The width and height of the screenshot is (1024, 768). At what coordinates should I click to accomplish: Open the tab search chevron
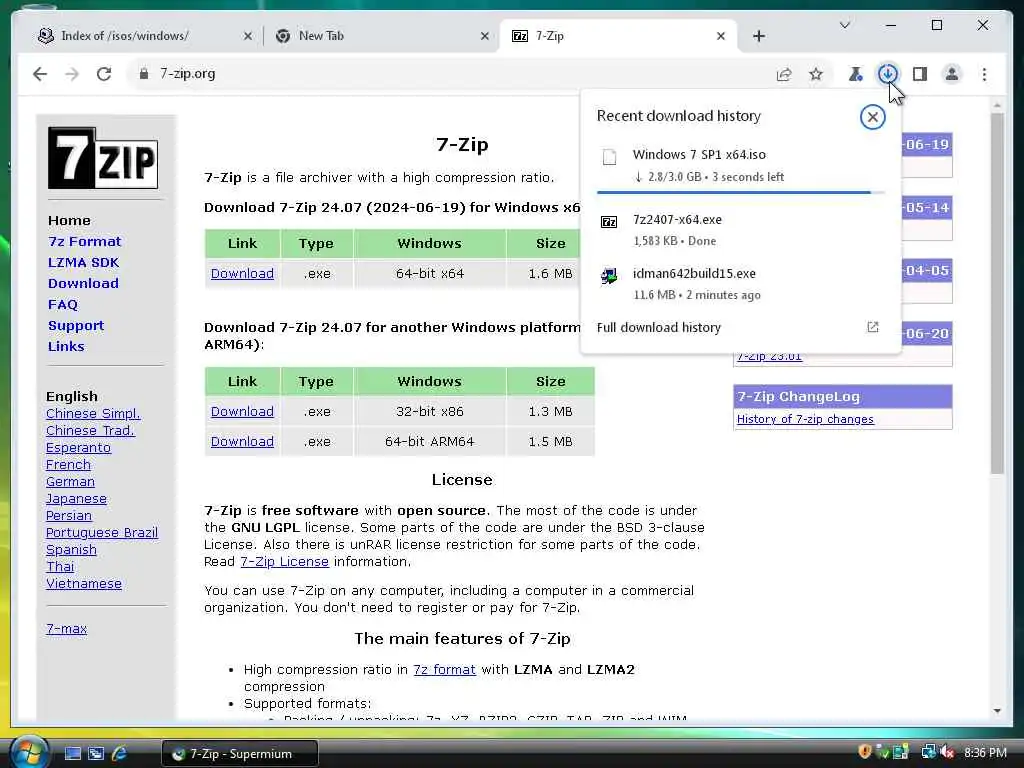pyautogui.click(x=844, y=25)
